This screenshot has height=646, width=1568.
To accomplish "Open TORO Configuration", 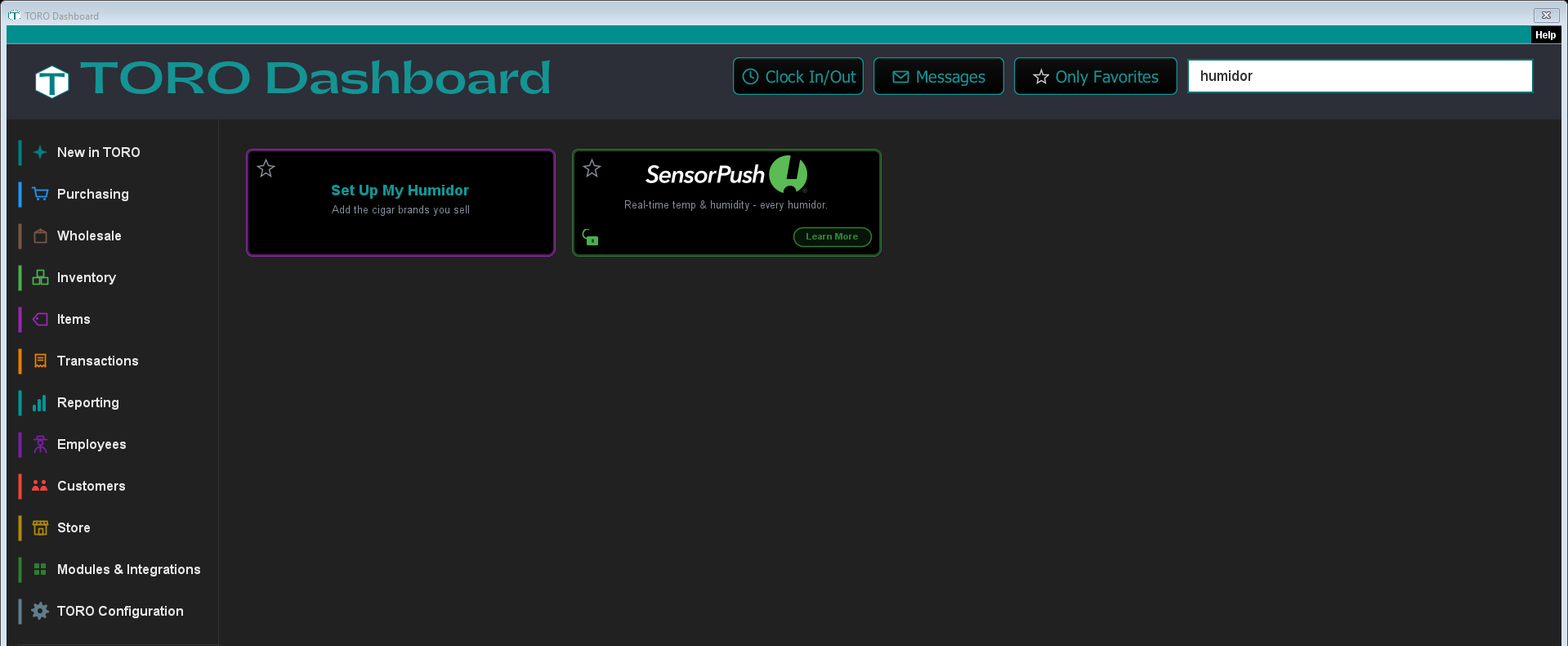I will point(120,611).
